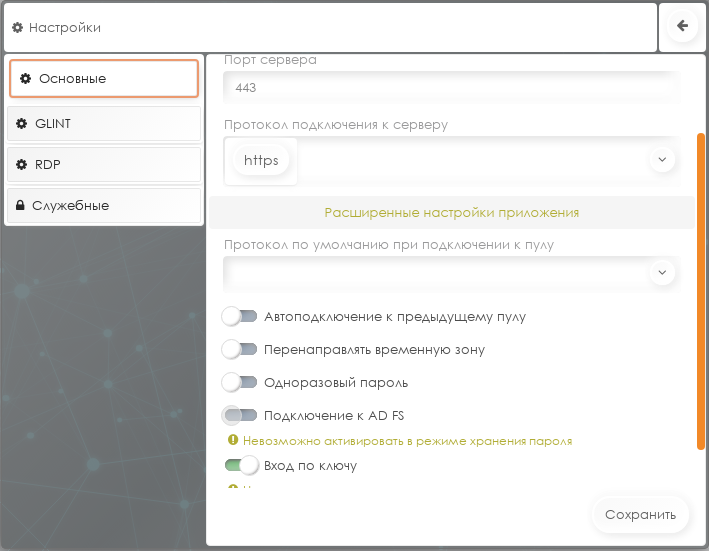Viewport: 709px width, 551px height.
Task: Collapse Расширенные настройки приложения section
Action: click(x=451, y=213)
